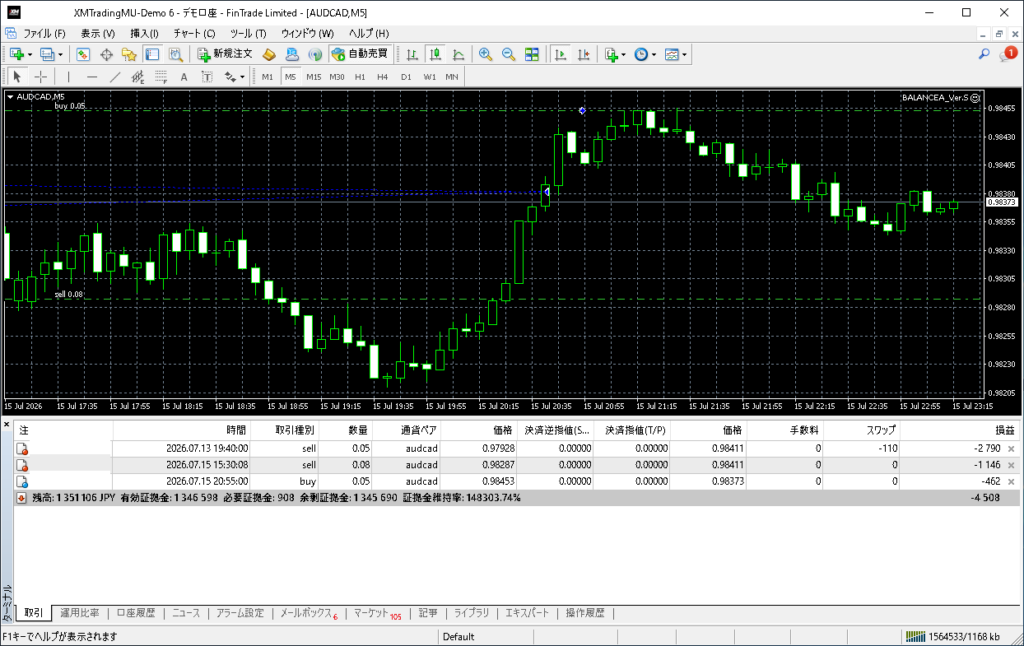Open the Strategy Tester icon
Image resolution: width=1024 pixels, height=646 pixels.
pos(176,54)
